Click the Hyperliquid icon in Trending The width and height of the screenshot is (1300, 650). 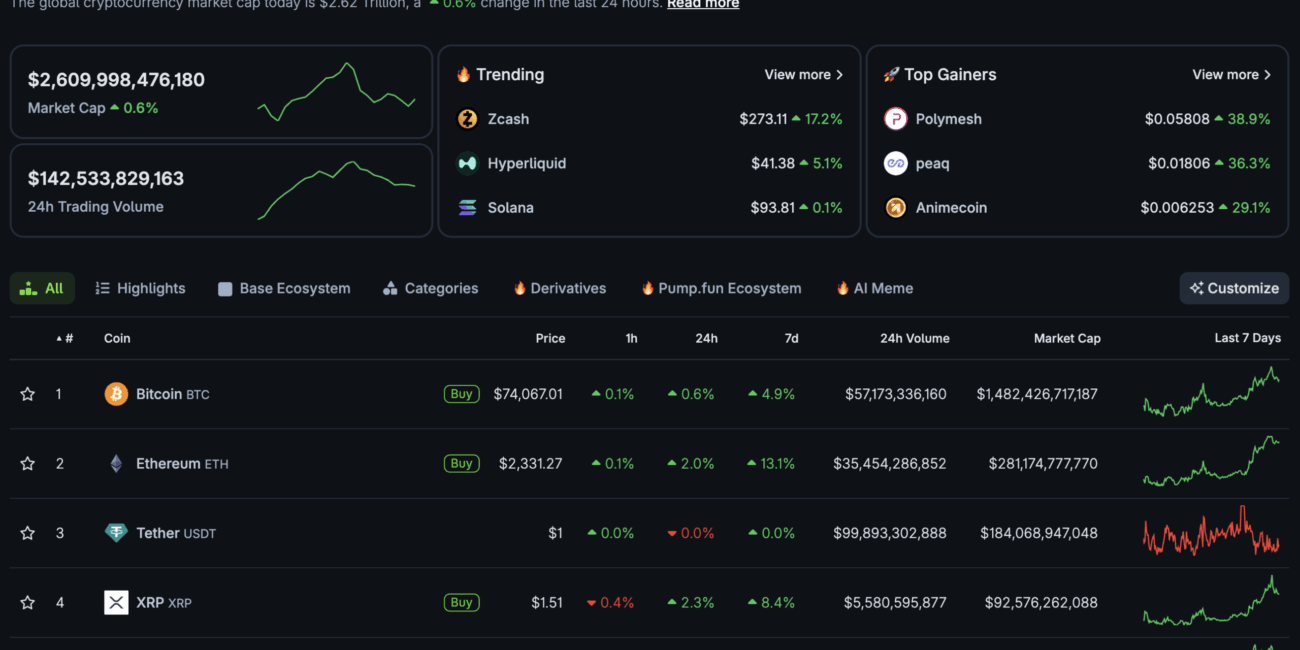(467, 163)
